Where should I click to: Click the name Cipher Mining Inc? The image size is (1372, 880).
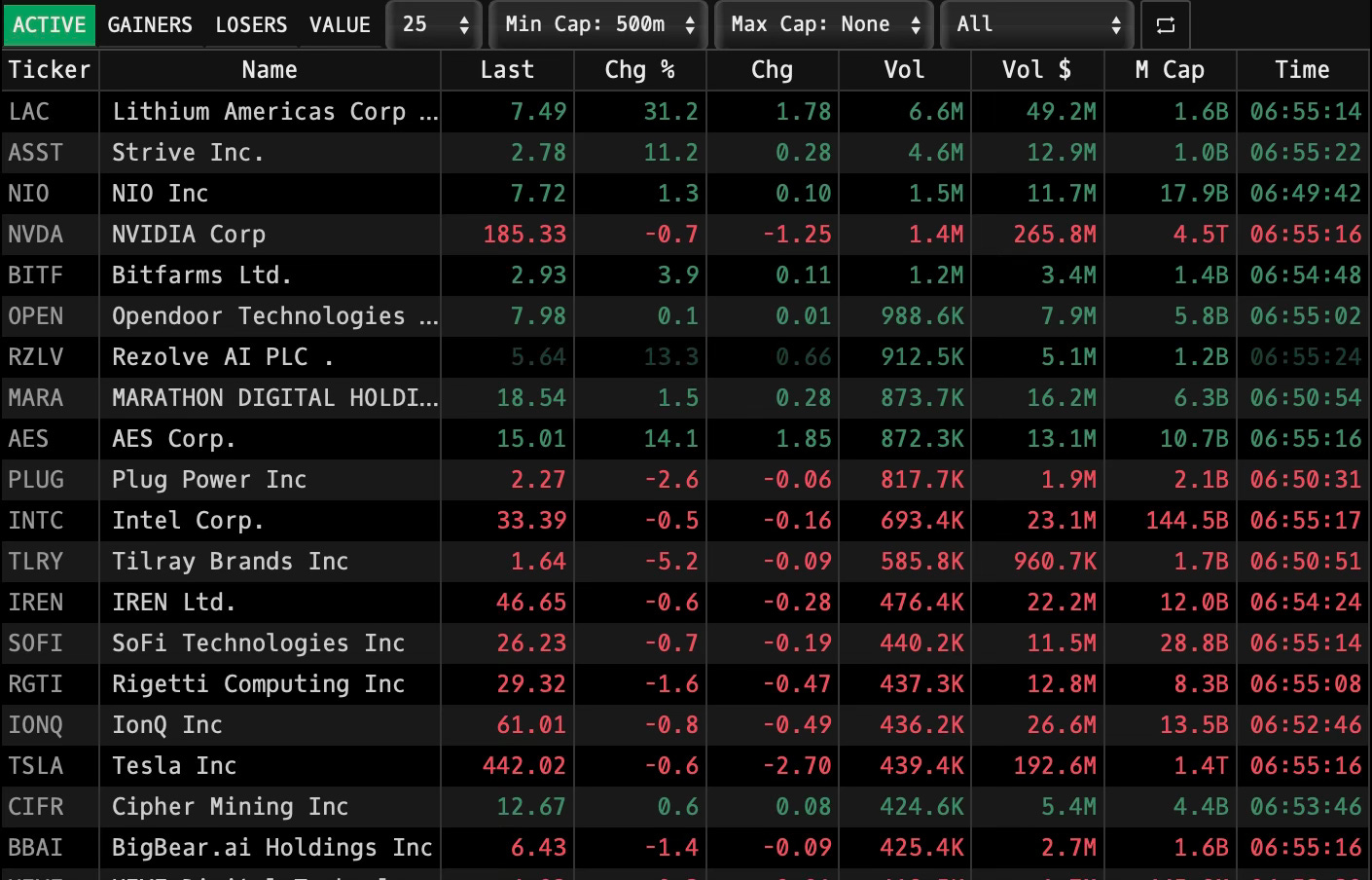pyautogui.click(x=230, y=807)
